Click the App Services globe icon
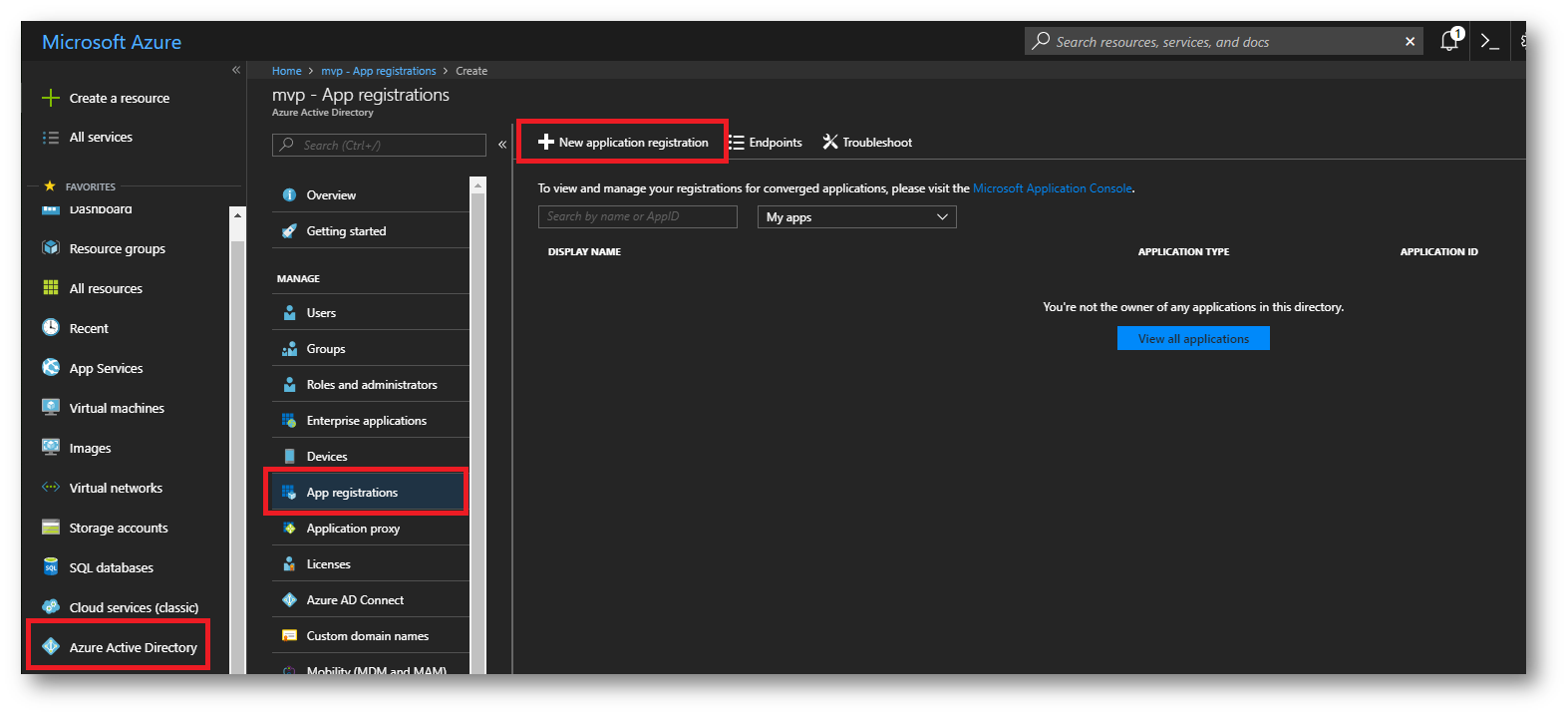 click(x=51, y=368)
